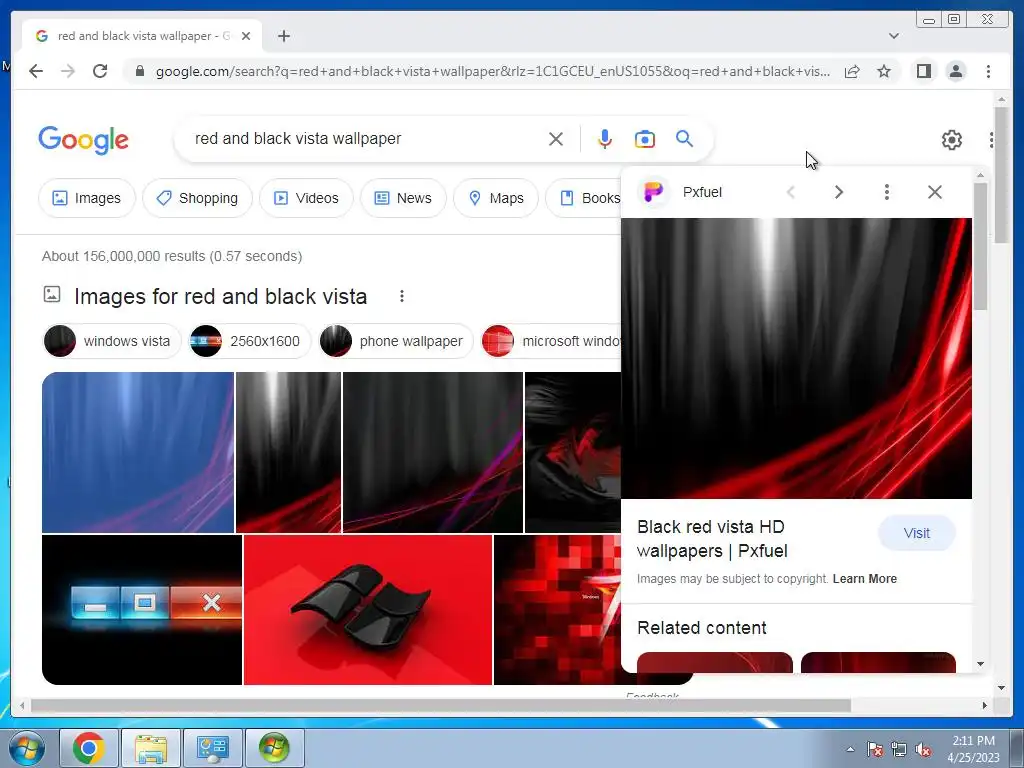
Task: Click Pxfuel source name in preview panel
Action: click(702, 192)
